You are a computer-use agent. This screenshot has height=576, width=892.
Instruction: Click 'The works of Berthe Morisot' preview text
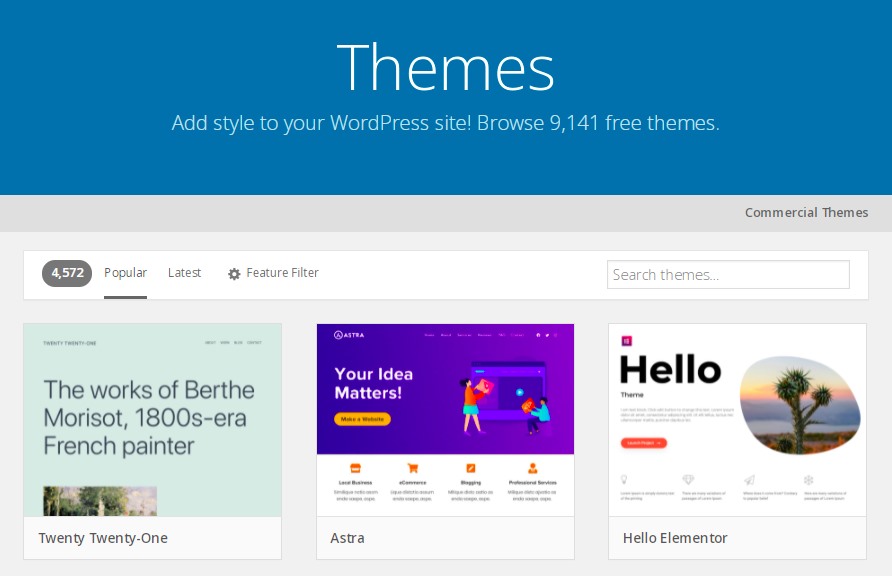pyautogui.click(x=149, y=418)
